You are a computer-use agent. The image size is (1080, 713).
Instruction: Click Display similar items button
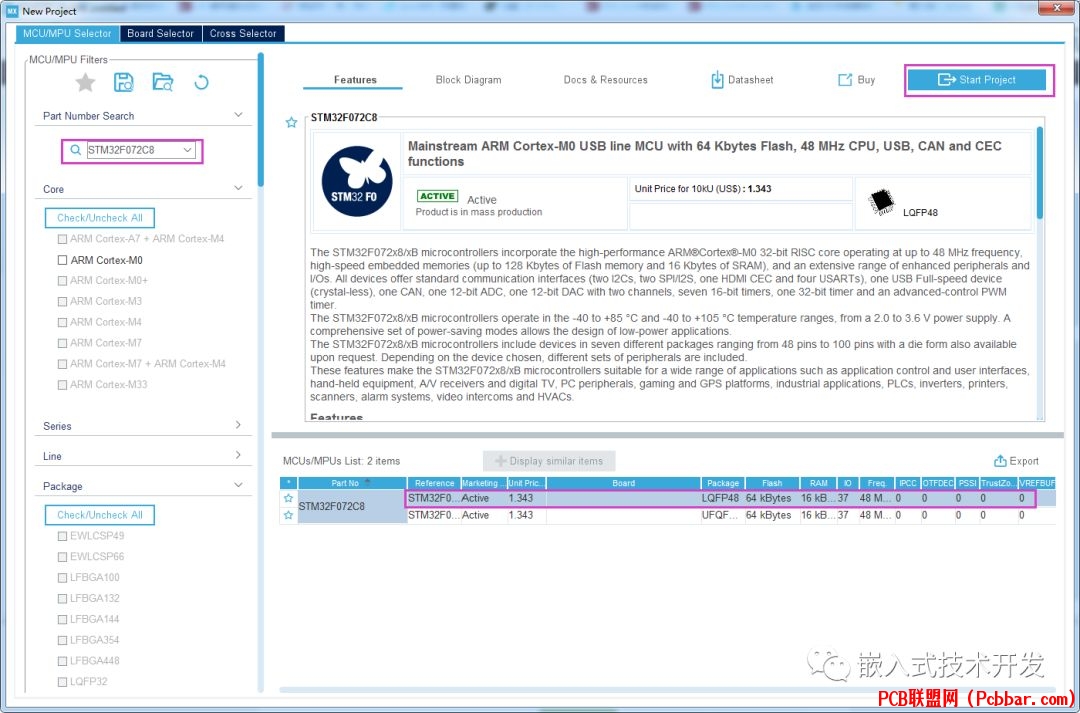point(549,461)
